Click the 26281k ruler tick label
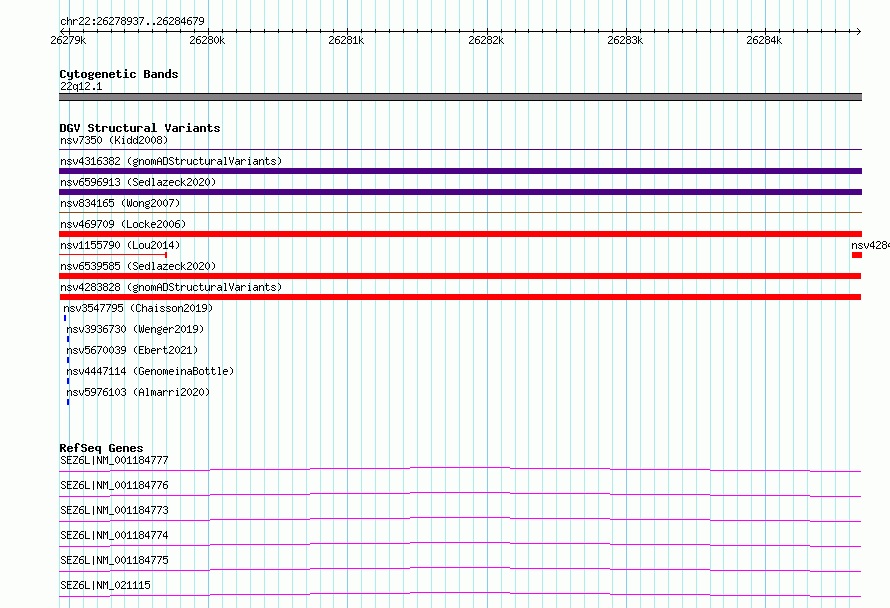 point(346,40)
